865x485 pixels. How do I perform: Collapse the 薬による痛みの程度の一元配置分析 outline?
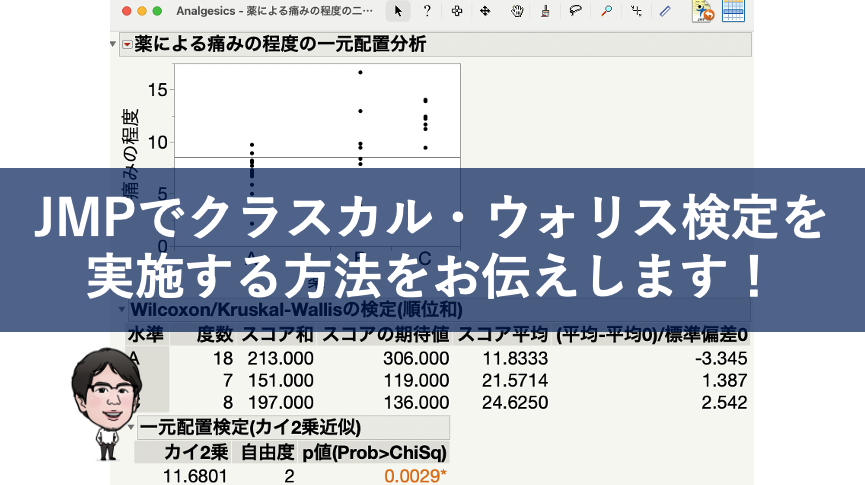[113, 44]
